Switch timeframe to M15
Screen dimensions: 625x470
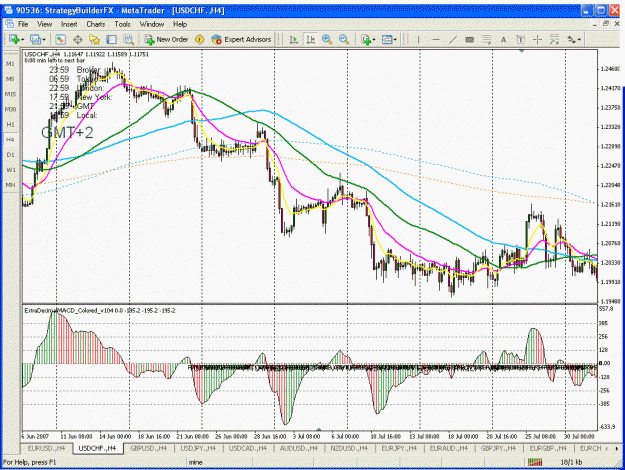[x=10, y=94]
